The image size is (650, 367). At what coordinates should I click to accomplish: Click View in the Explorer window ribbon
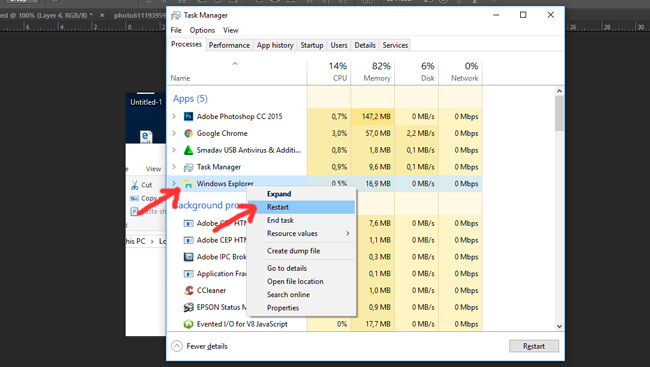click(x=153, y=169)
